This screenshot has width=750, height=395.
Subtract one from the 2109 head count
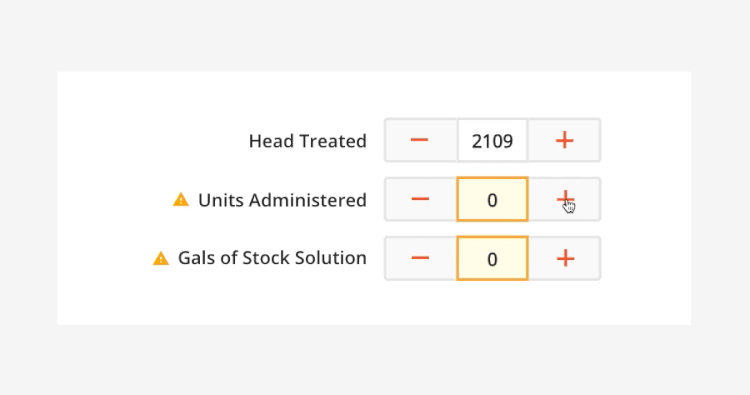pos(420,140)
